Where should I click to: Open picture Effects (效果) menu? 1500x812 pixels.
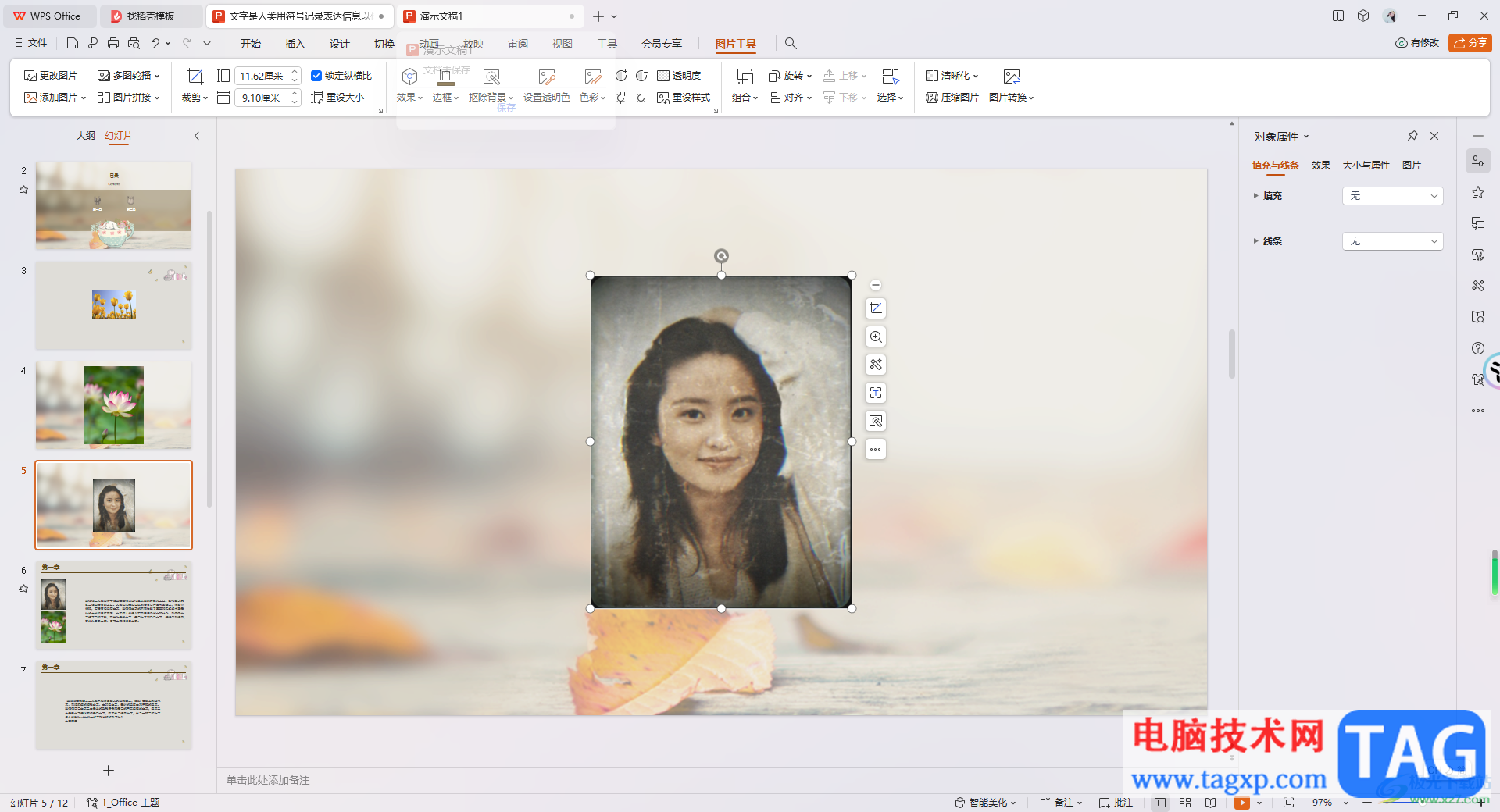pyautogui.click(x=409, y=86)
